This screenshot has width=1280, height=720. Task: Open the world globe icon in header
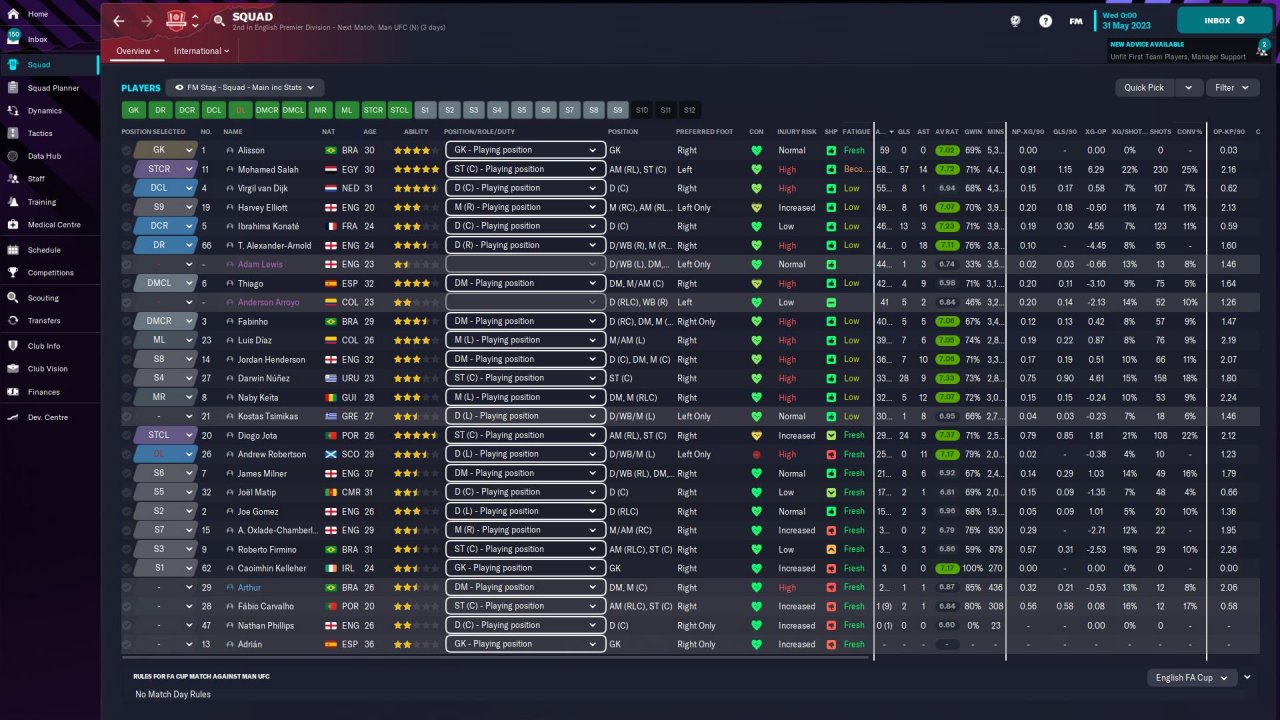point(1015,20)
